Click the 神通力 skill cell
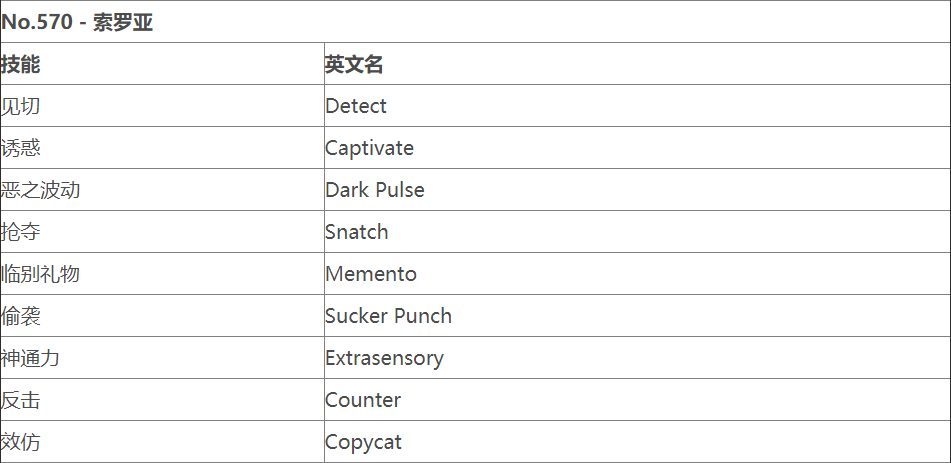Viewport: 951px width, 463px height. click(30, 358)
